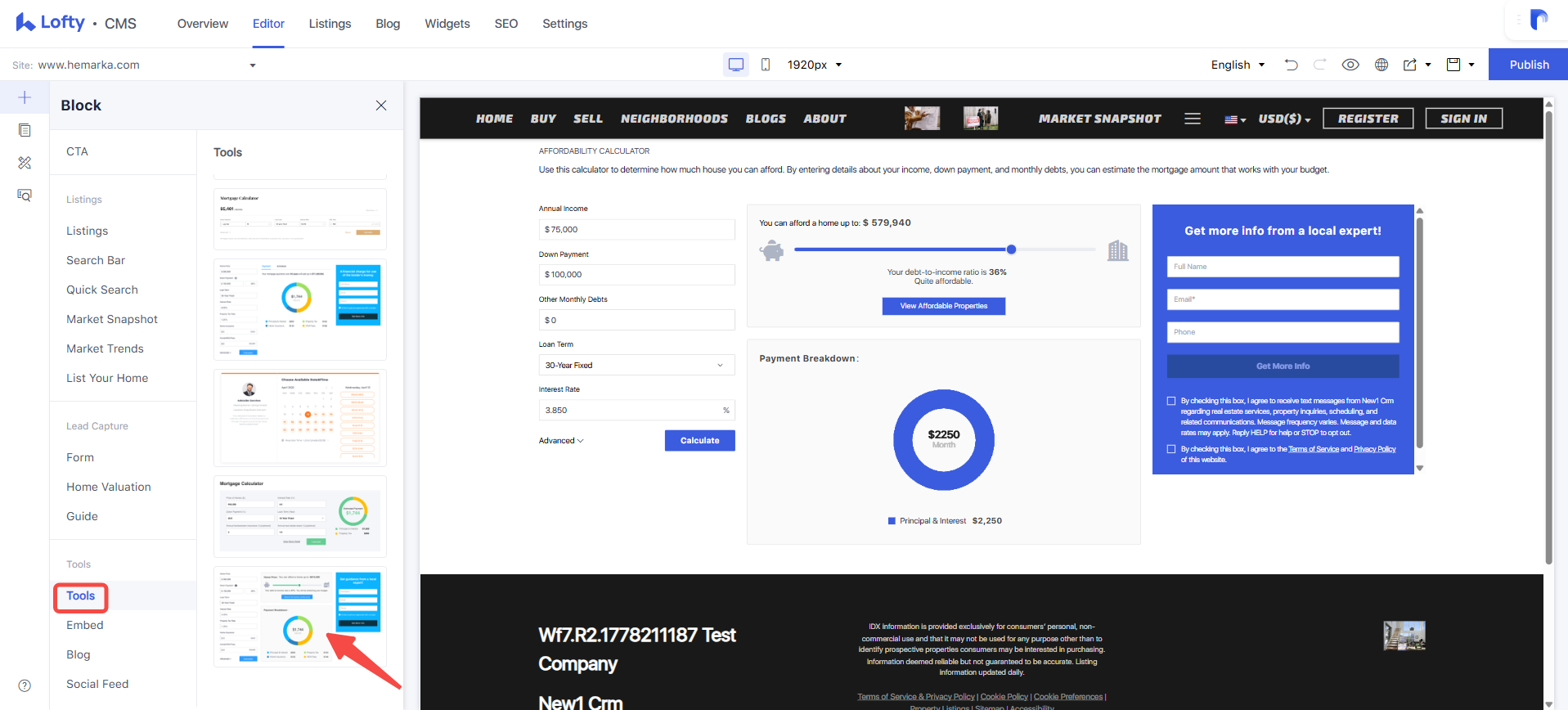The height and width of the screenshot is (710, 1568).
Task: Open the SEO tab
Action: (506, 24)
